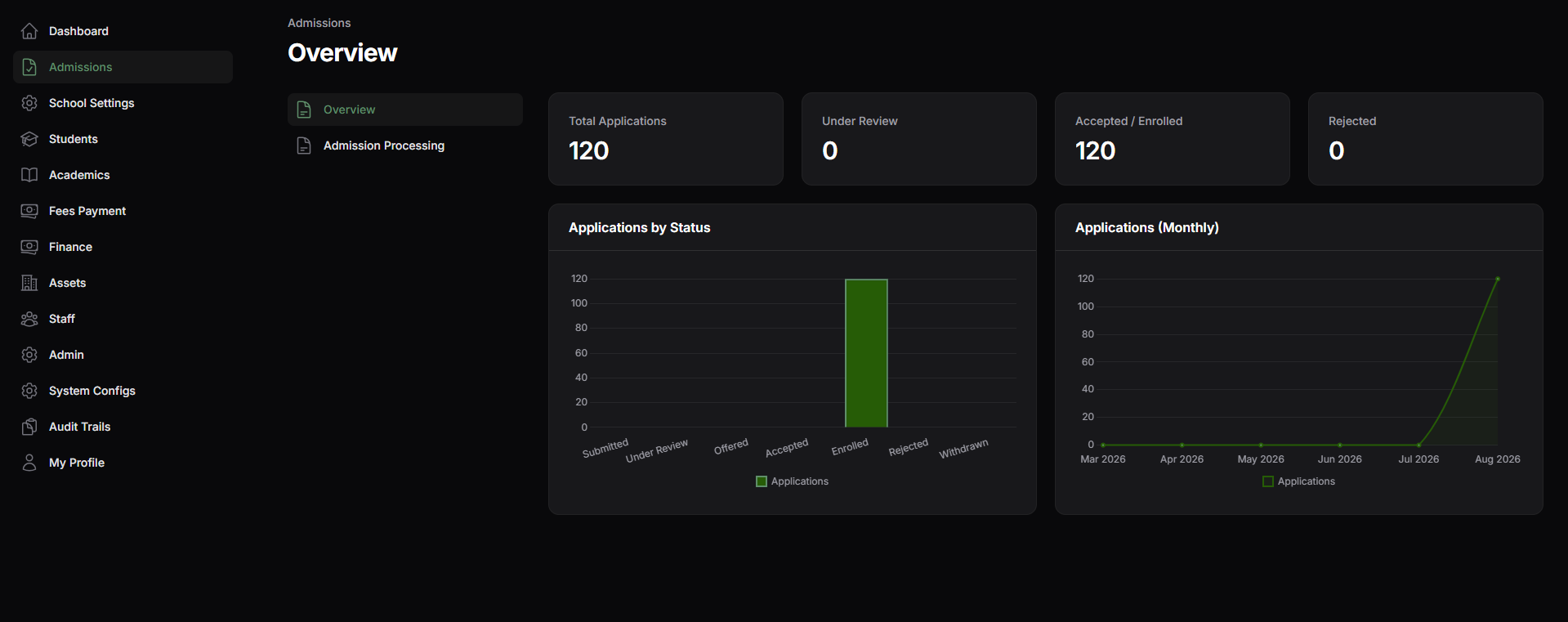
Task: Select the Assets building icon
Action: 29,283
